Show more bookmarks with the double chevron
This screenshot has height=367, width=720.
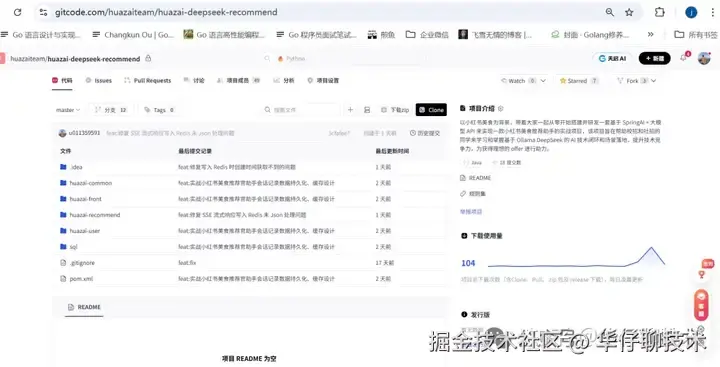[x=650, y=34]
